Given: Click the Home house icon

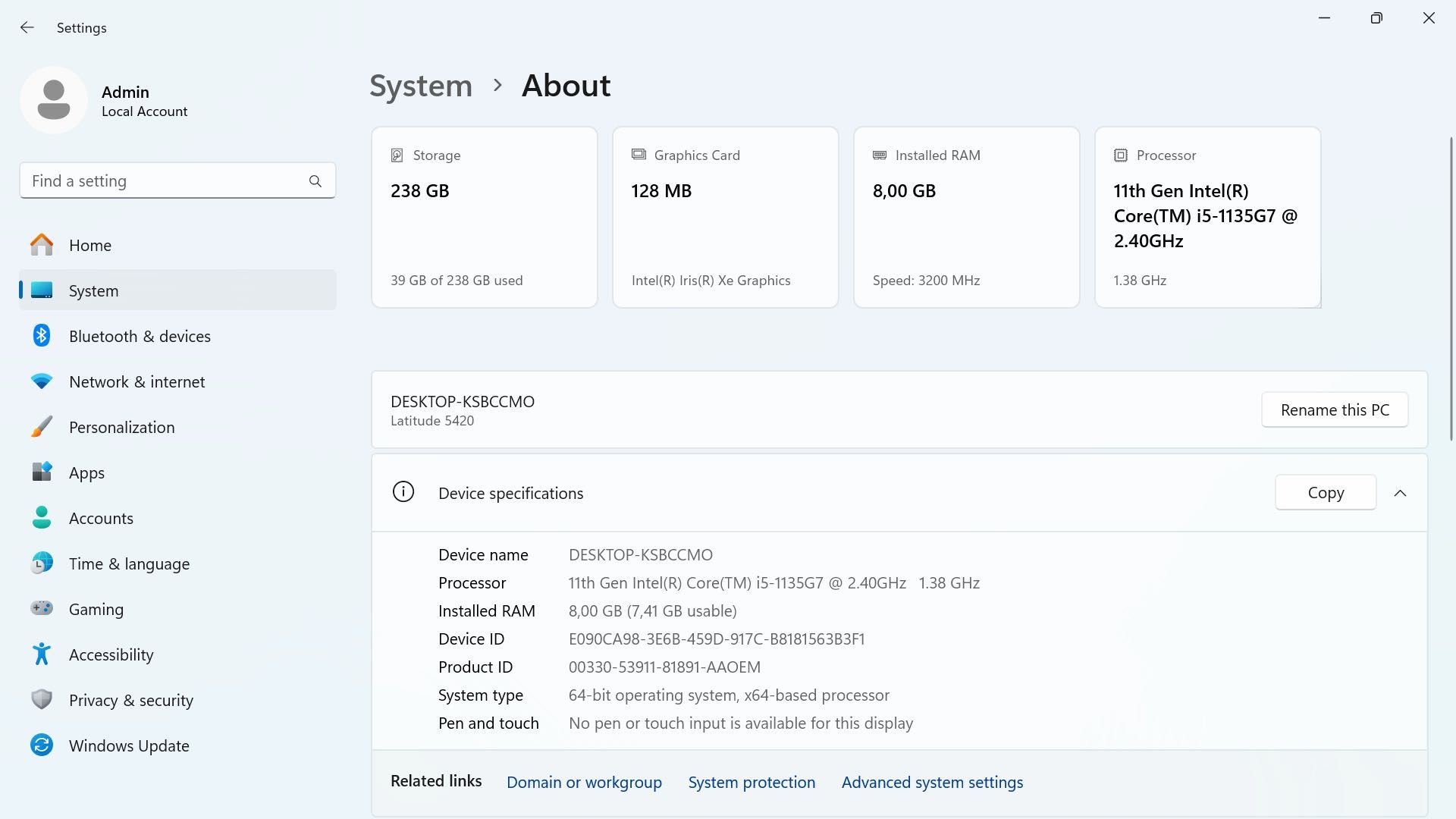Looking at the screenshot, I should 42,245.
